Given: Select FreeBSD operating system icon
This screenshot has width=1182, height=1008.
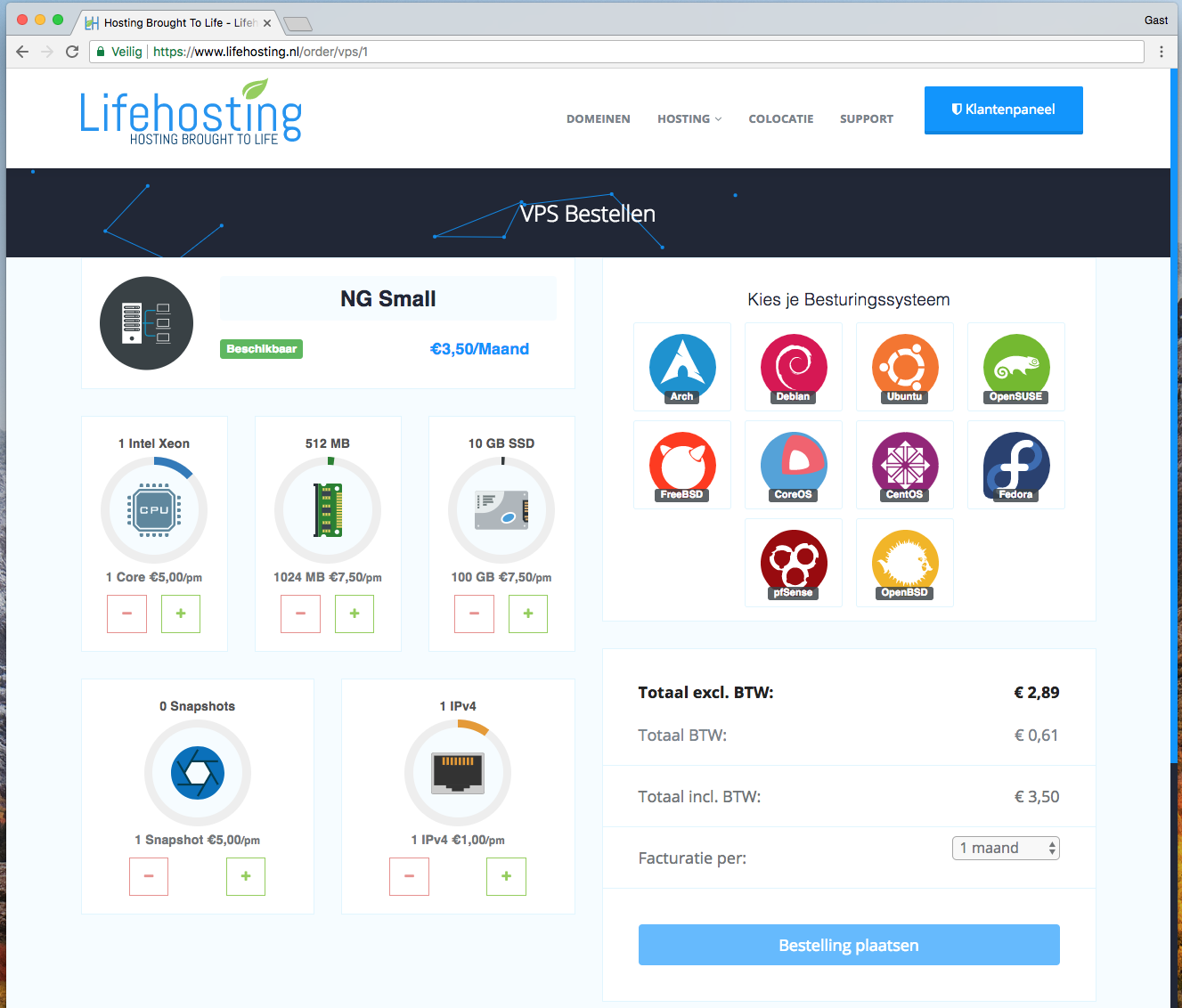Looking at the screenshot, I should (x=682, y=465).
